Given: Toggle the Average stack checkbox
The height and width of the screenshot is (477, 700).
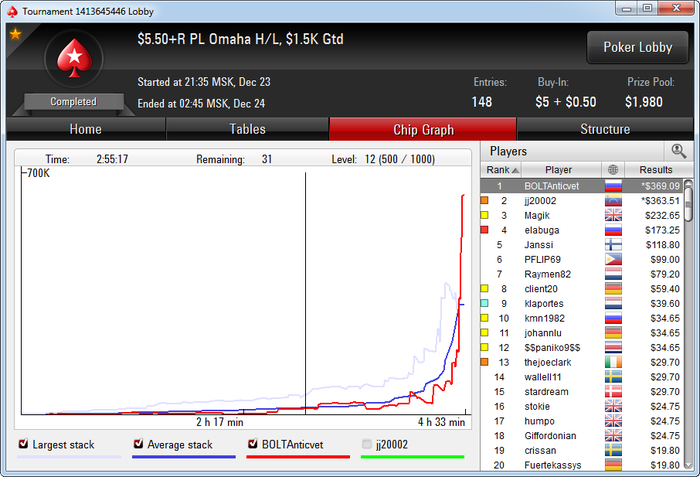Looking at the screenshot, I should [138, 444].
